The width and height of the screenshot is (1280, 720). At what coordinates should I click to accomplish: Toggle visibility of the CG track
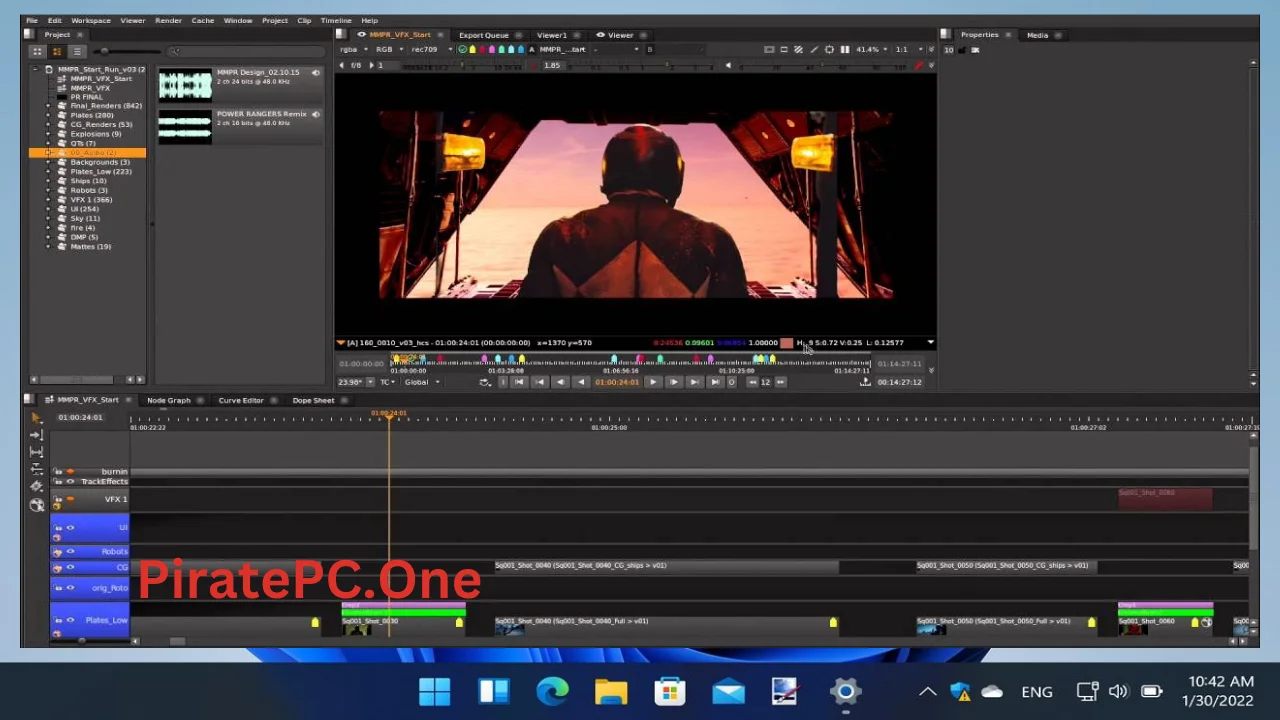coord(70,567)
